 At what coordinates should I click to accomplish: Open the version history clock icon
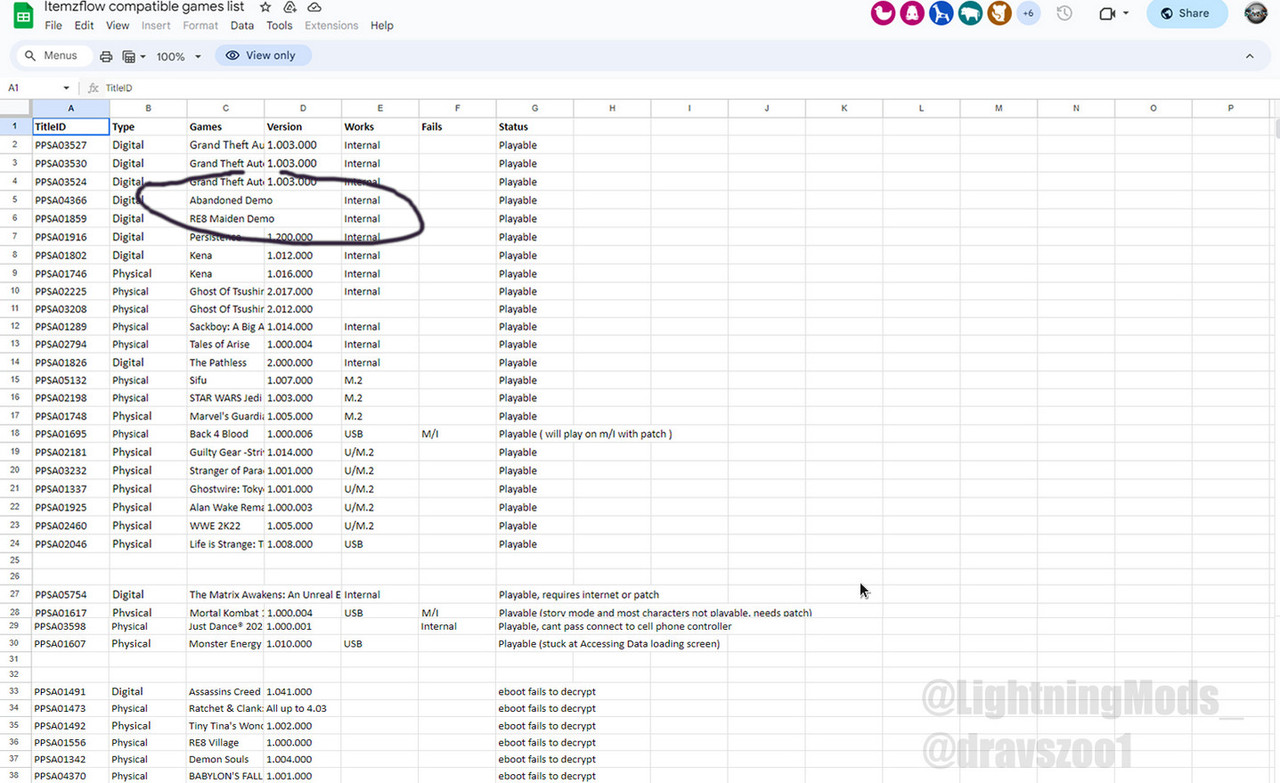(x=1064, y=14)
